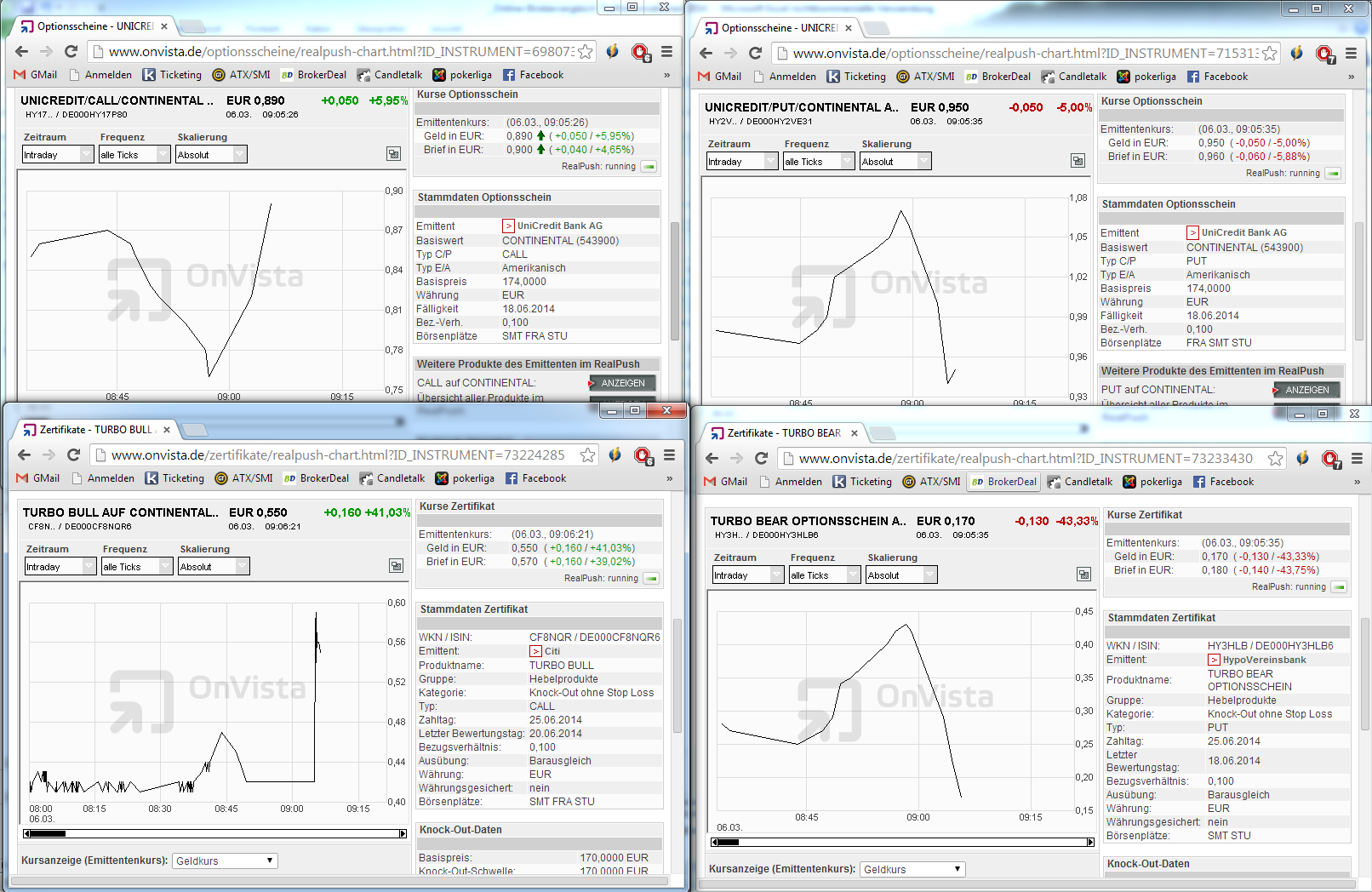The height and width of the screenshot is (892, 1372).
Task: Reload the UNICREDIT/CALL/CONTINENTAL page
Action: coord(71,52)
